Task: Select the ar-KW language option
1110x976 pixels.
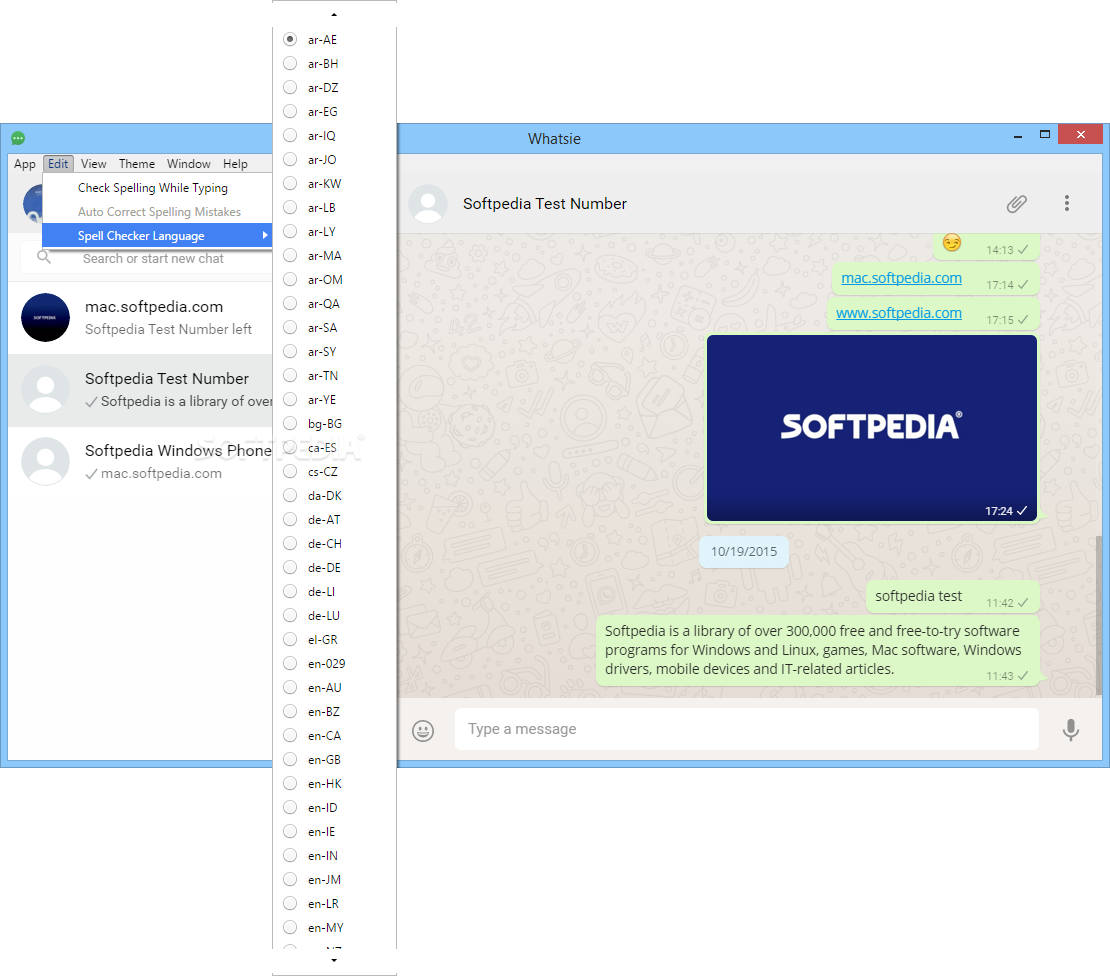Action: click(334, 183)
